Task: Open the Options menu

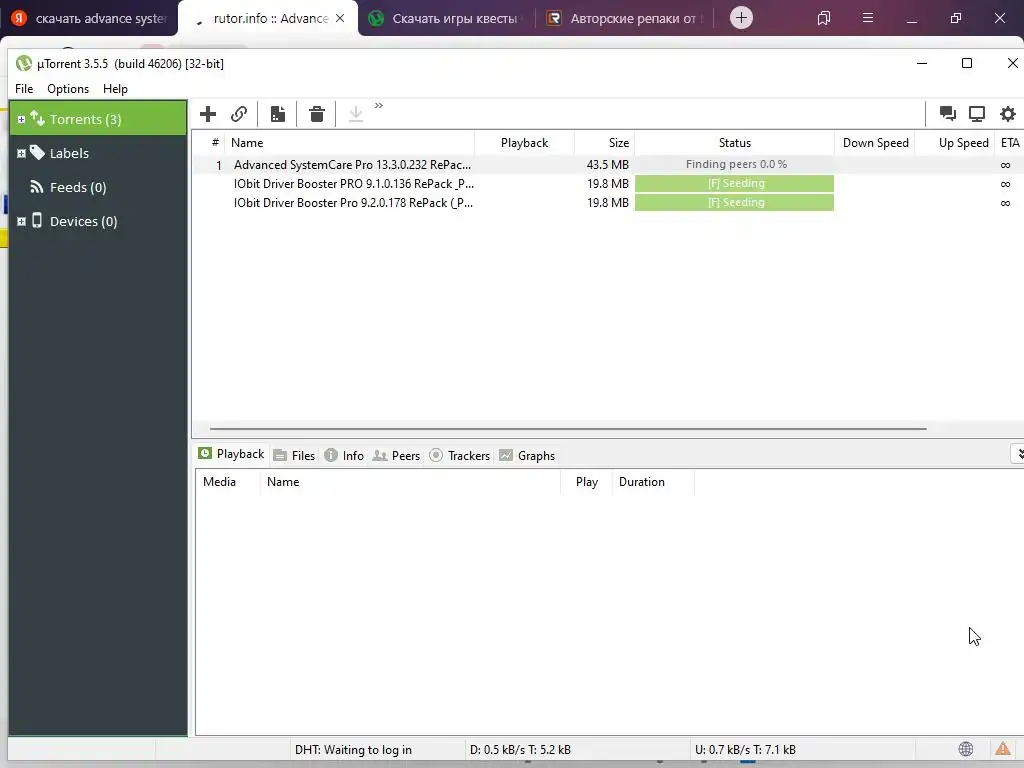Action: (68, 89)
